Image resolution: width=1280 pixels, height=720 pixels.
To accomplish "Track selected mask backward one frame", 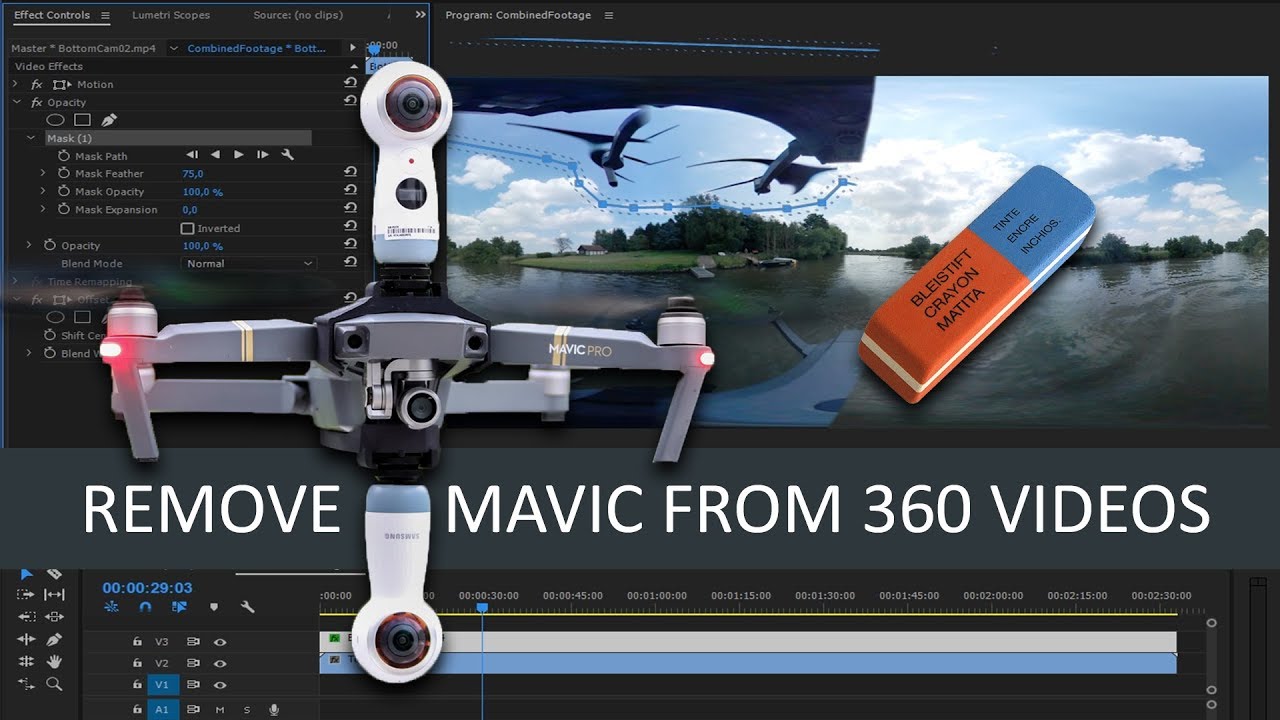I will point(192,155).
